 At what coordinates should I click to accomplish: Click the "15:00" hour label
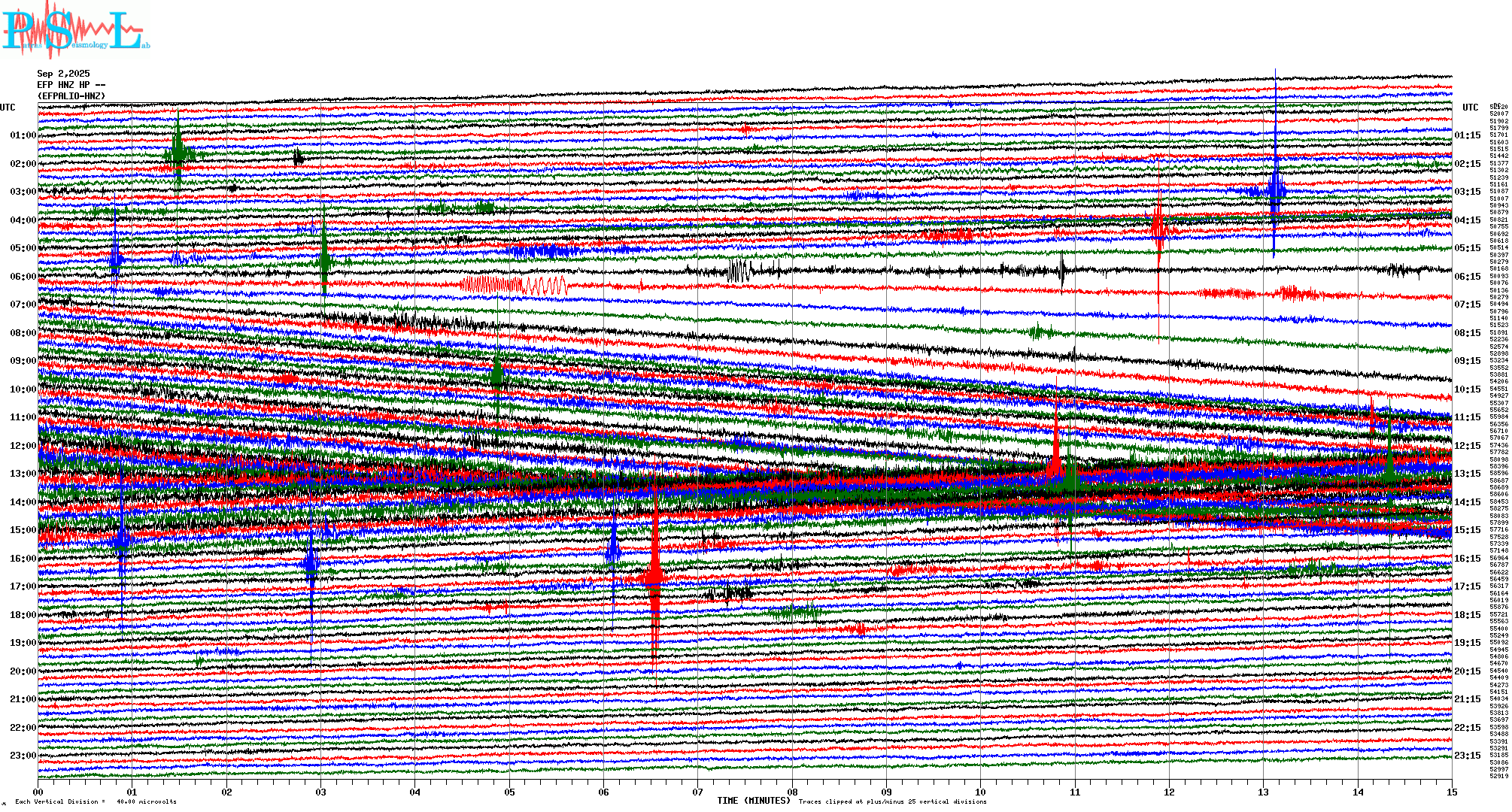pos(23,530)
